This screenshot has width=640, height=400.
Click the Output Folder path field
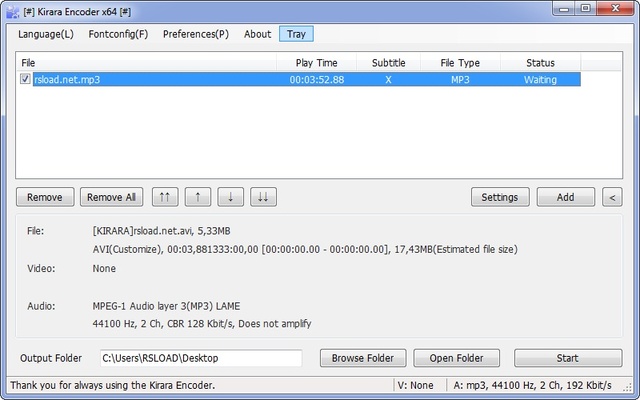pos(201,358)
